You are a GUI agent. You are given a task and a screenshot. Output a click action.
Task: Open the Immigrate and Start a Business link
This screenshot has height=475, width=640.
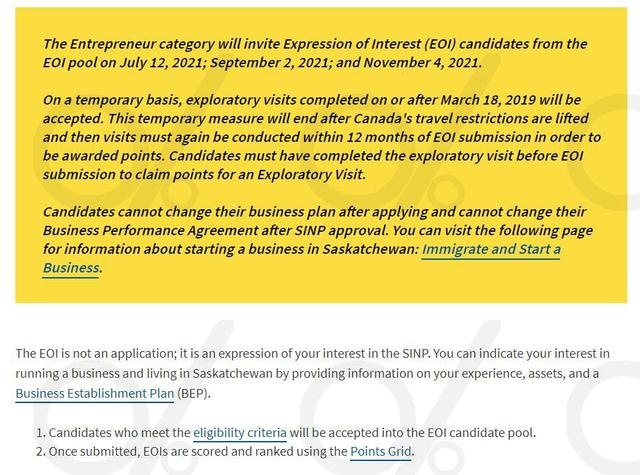(x=491, y=249)
